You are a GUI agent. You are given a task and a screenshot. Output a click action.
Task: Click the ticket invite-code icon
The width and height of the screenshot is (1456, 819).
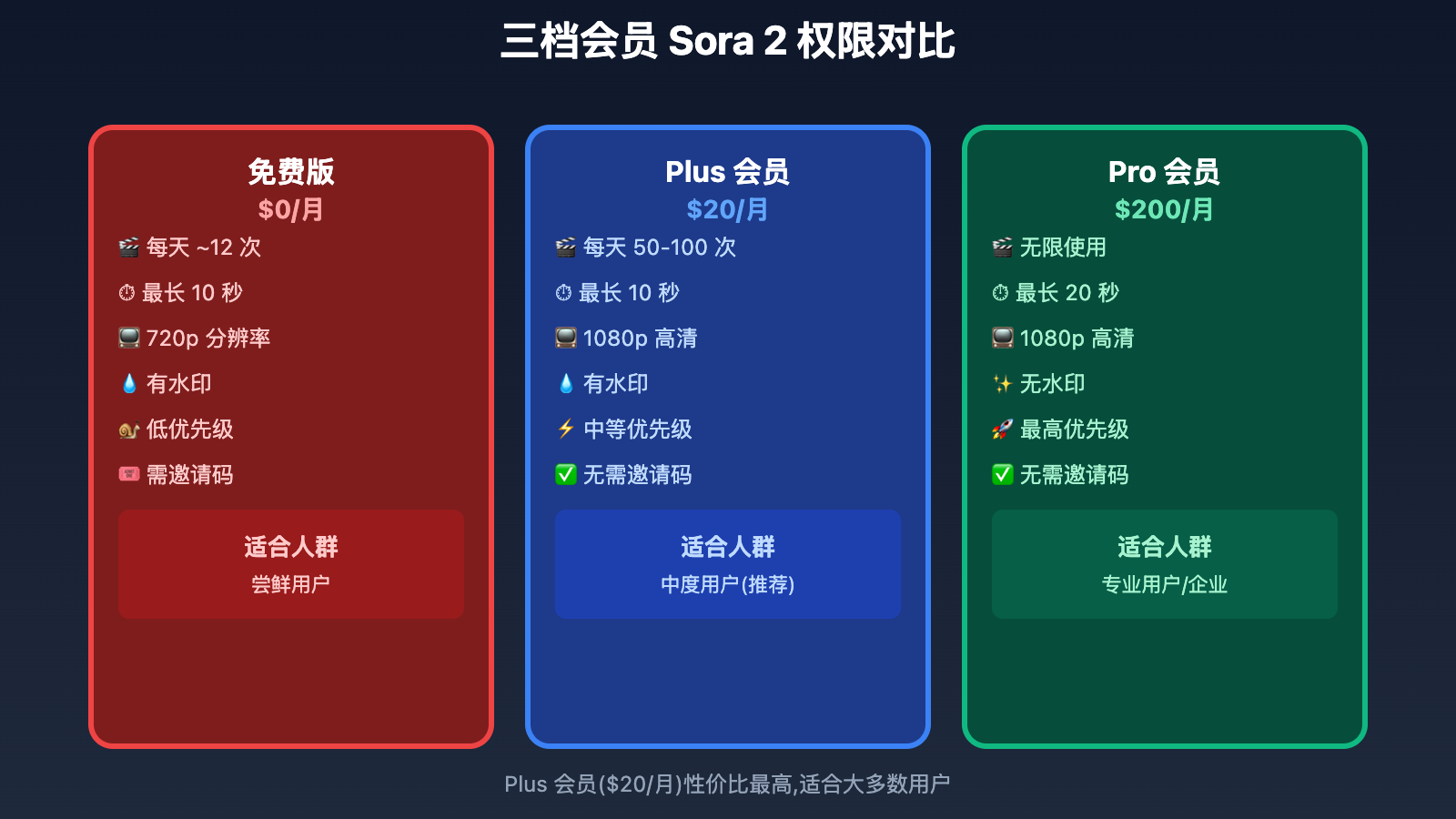pyautogui.click(x=129, y=474)
